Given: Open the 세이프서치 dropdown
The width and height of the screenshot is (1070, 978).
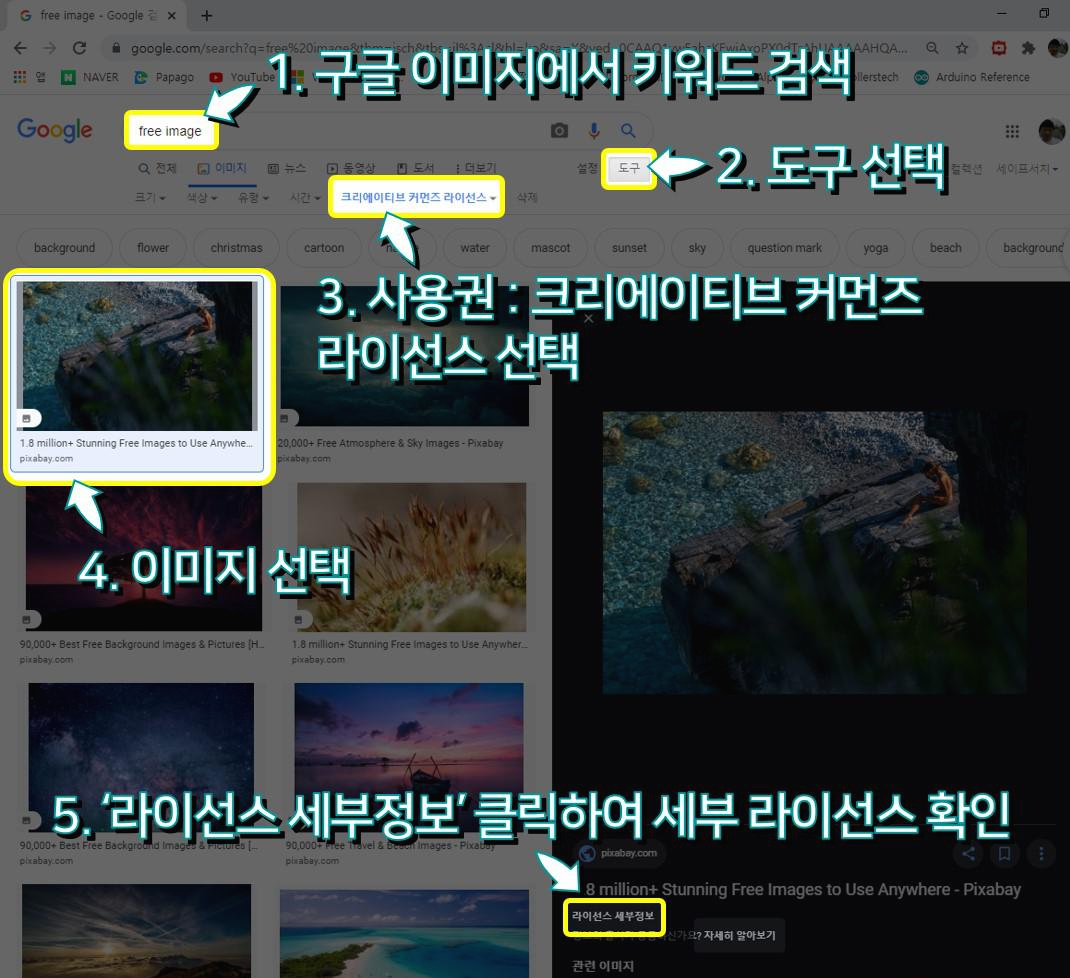Looking at the screenshot, I should 1027,169.
